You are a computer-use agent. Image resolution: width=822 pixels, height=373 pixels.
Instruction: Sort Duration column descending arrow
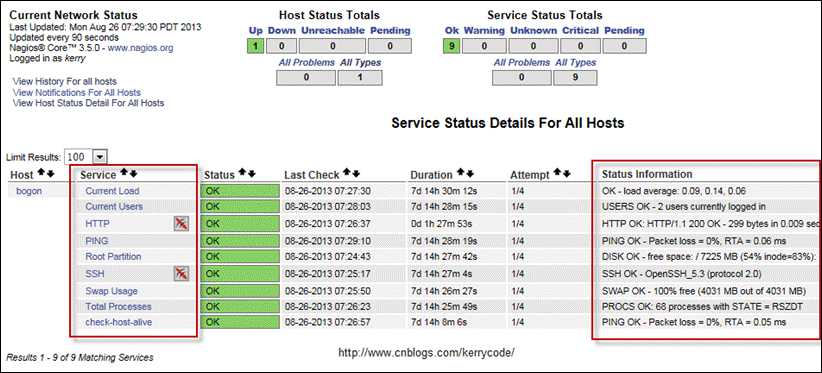coord(470,173)
